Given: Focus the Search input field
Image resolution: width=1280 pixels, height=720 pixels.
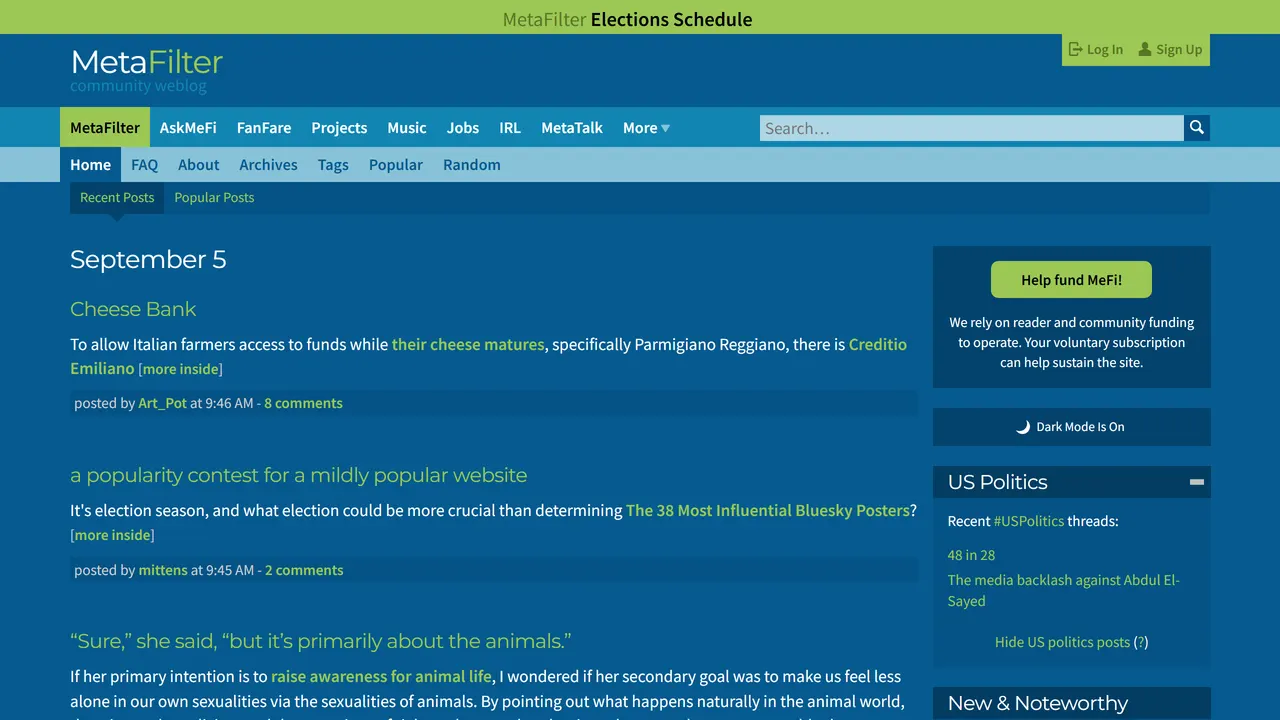Looking at the screenshot, I should point(972,128).
